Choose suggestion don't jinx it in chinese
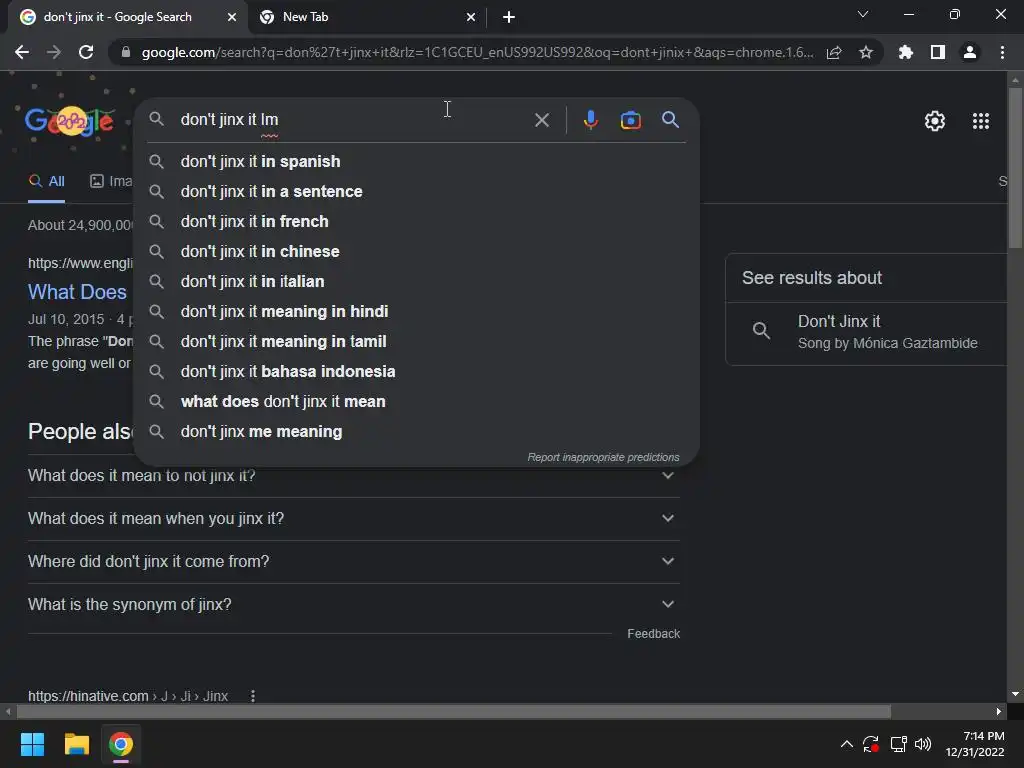1024x768 pixels. click(x=416, y=251)
